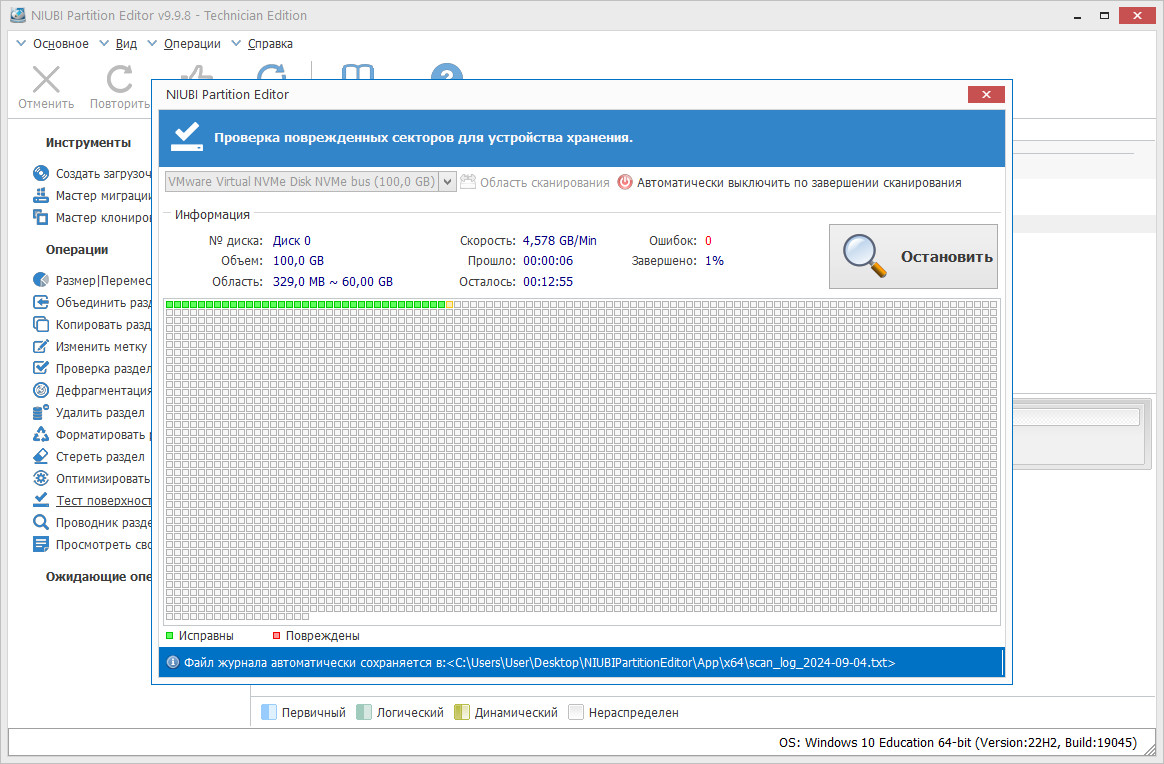Click Тест поверхности link in sidebar
The height and width of the screenshot is (764, 1164).
click(x=103, y=500)
